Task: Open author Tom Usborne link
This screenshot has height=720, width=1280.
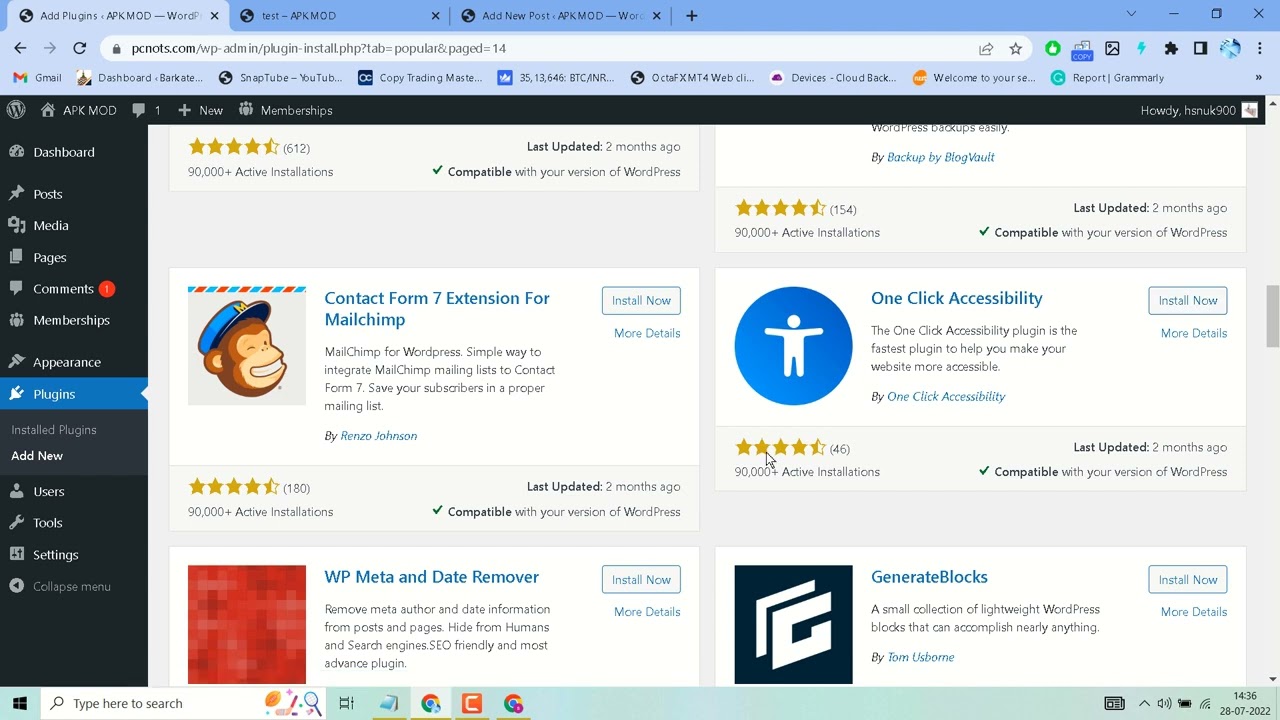Action: [921, 658]
